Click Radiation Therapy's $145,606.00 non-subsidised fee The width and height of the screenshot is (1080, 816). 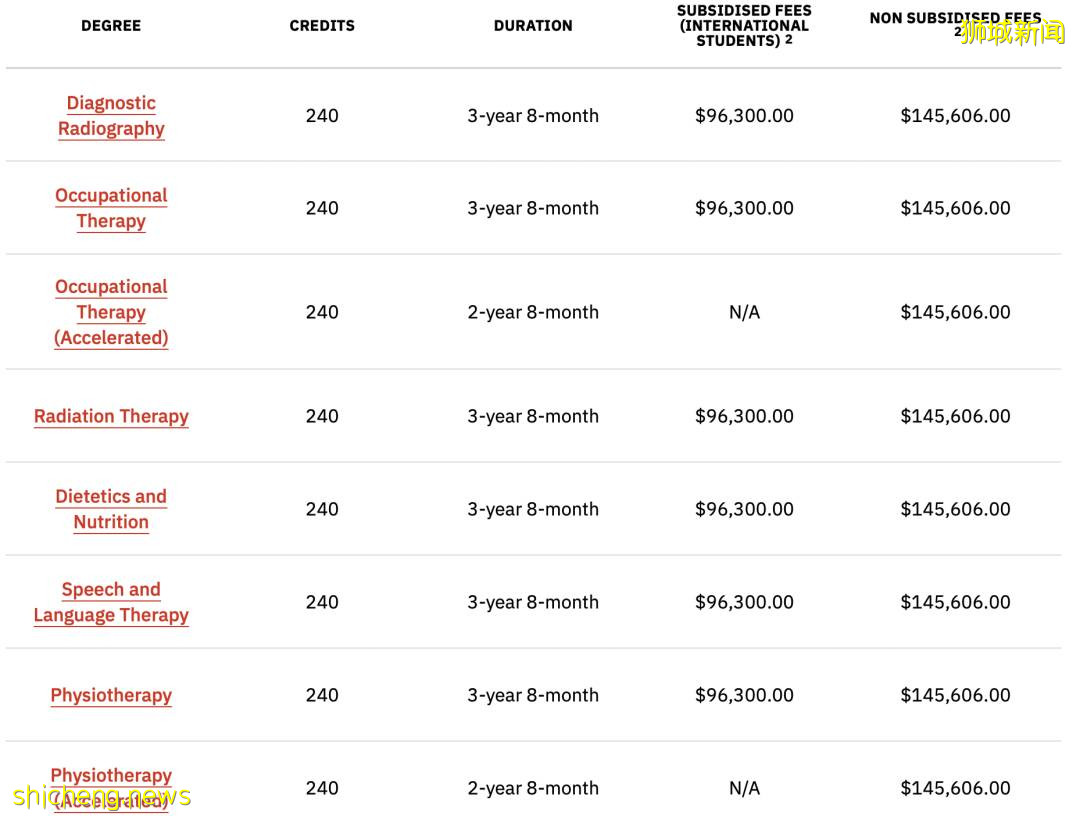(955, 417)
